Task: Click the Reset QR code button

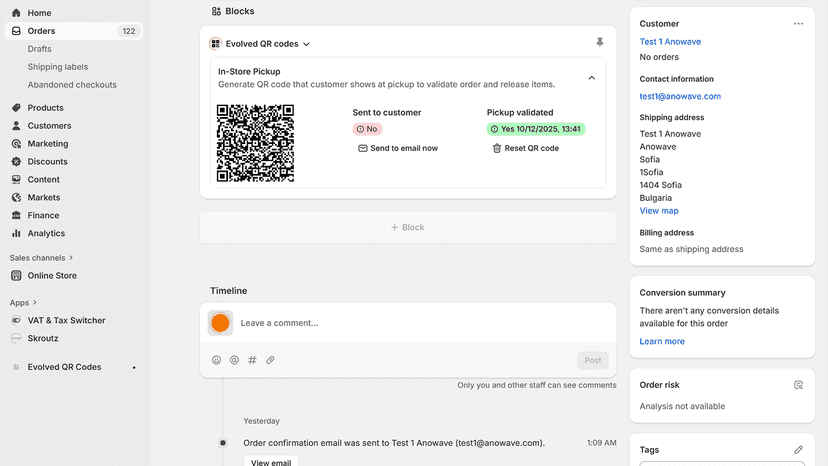Action: coord(525,148)
